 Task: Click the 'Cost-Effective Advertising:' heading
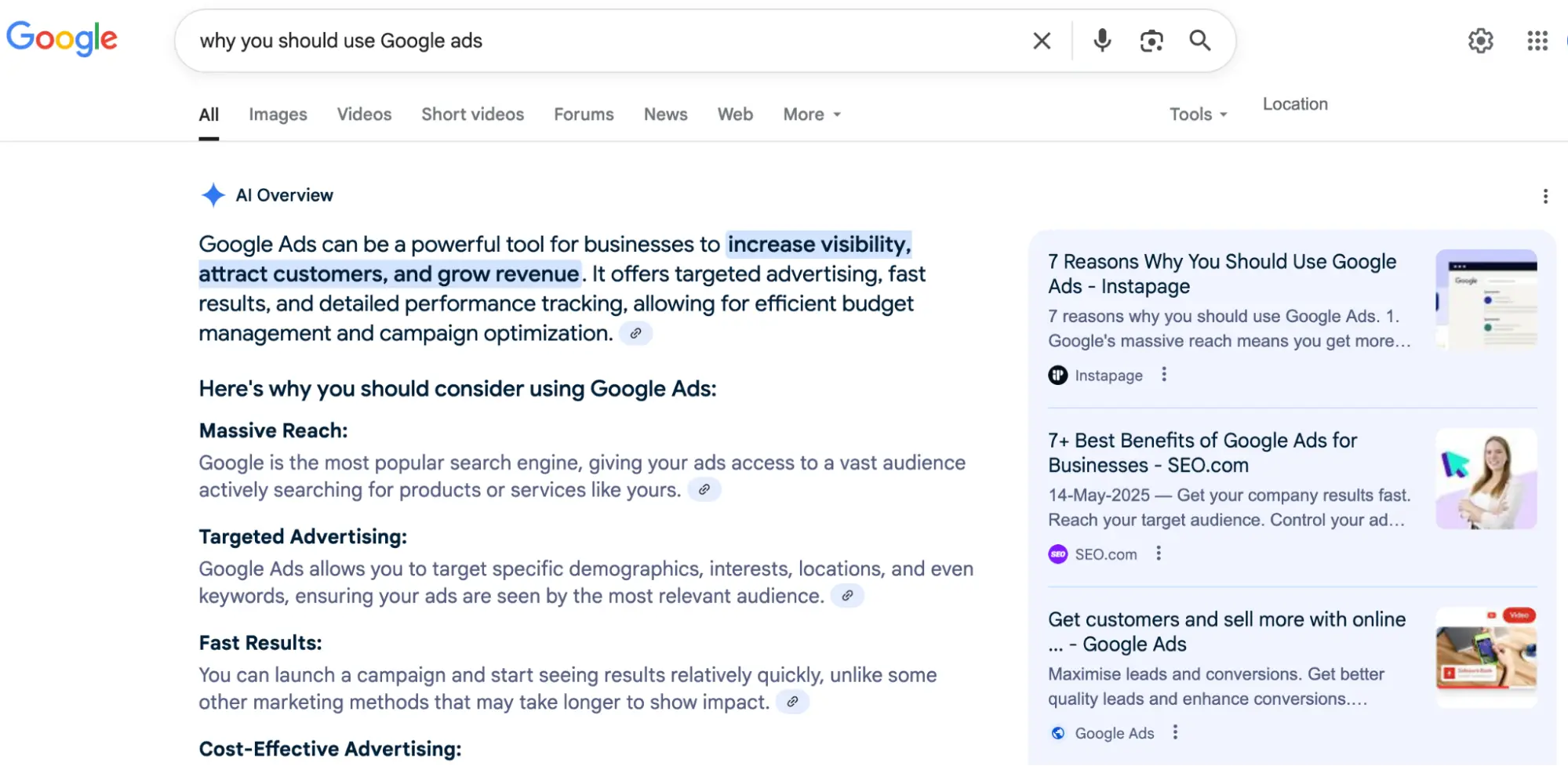coord(330,749)
